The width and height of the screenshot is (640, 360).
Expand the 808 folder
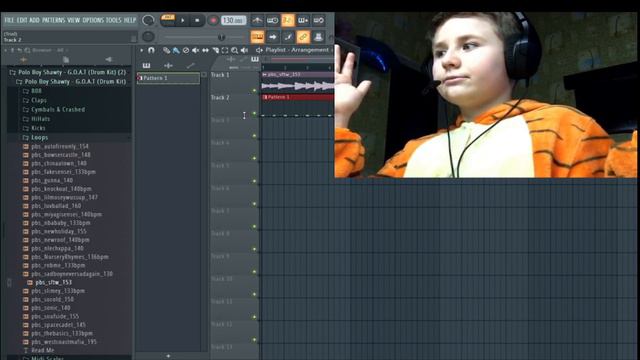tap(33, 91)
